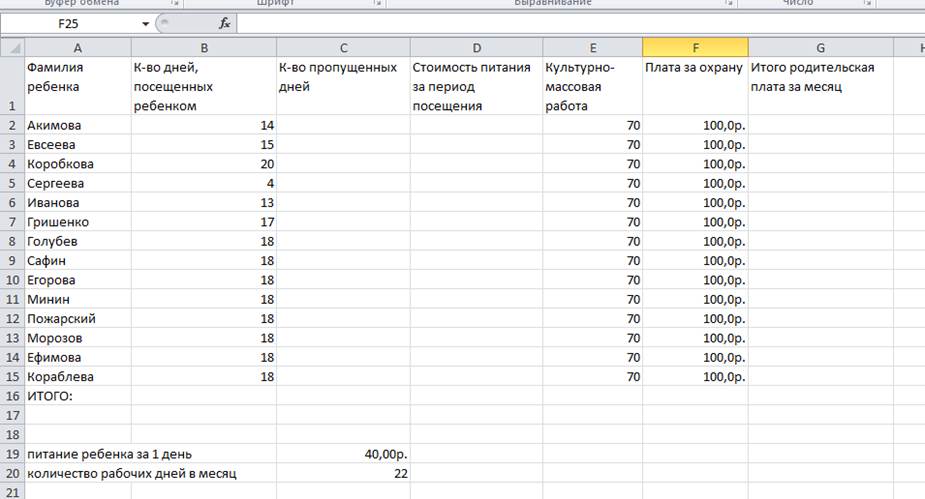
Task: Select the cell with 'Акимова'
Action: pyautogui.click(x=78, y=125)
